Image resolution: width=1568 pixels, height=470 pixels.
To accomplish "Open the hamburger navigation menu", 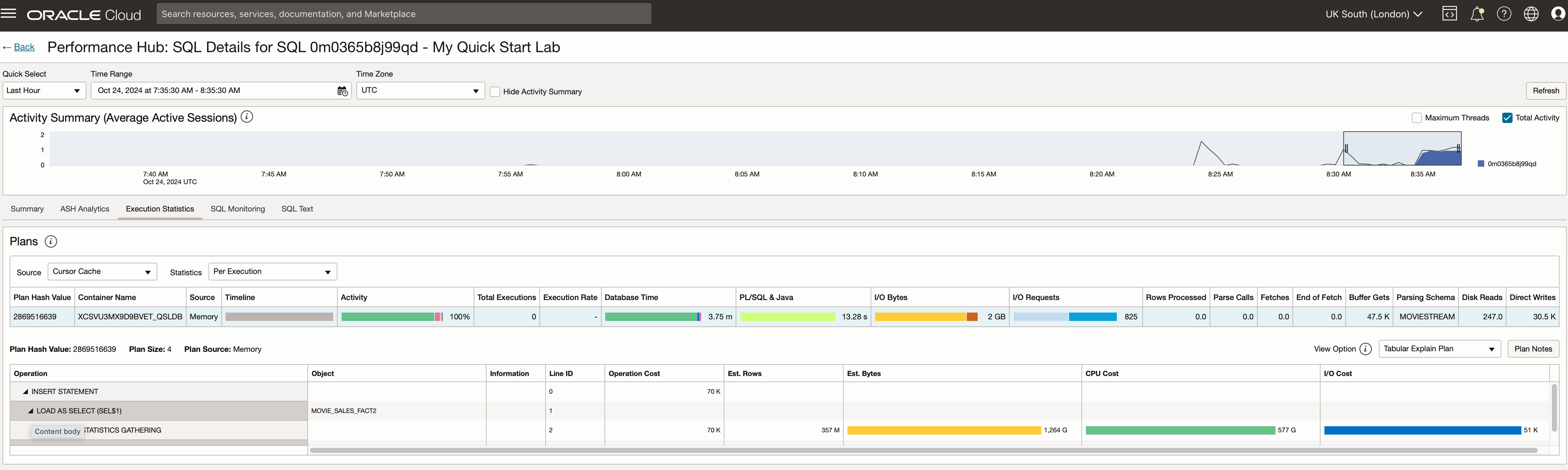I will pyautogui.click(x=9, y=14).
